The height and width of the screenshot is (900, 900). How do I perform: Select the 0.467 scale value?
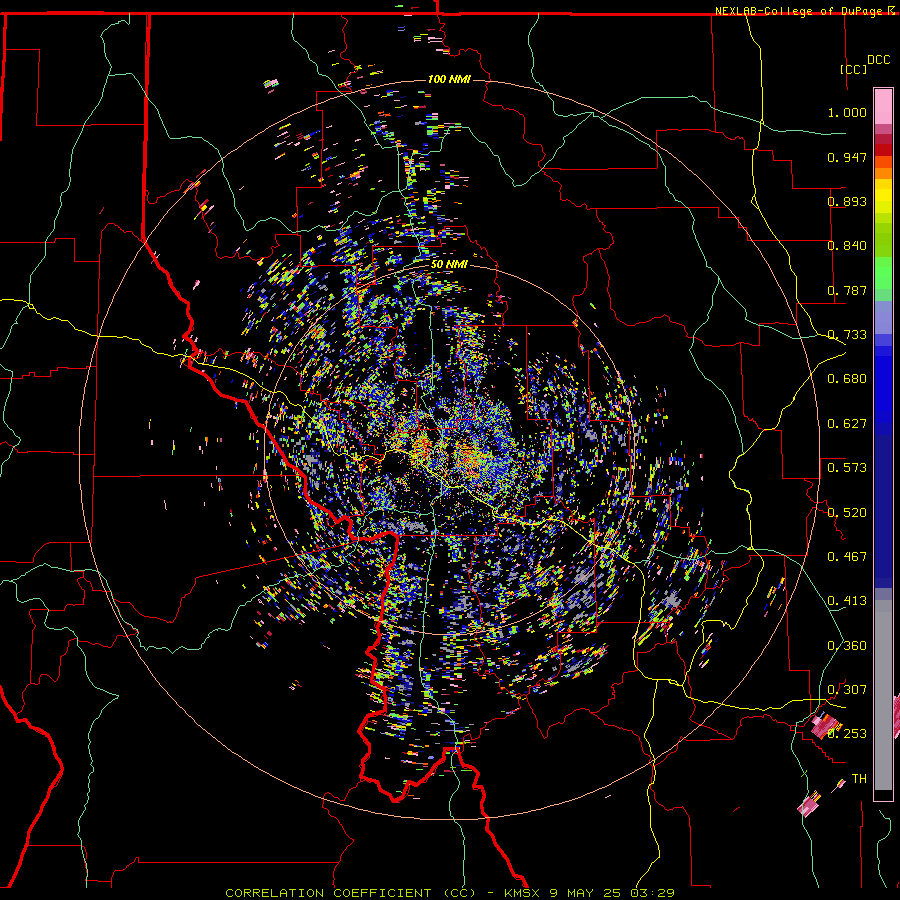tap(847, 557)
